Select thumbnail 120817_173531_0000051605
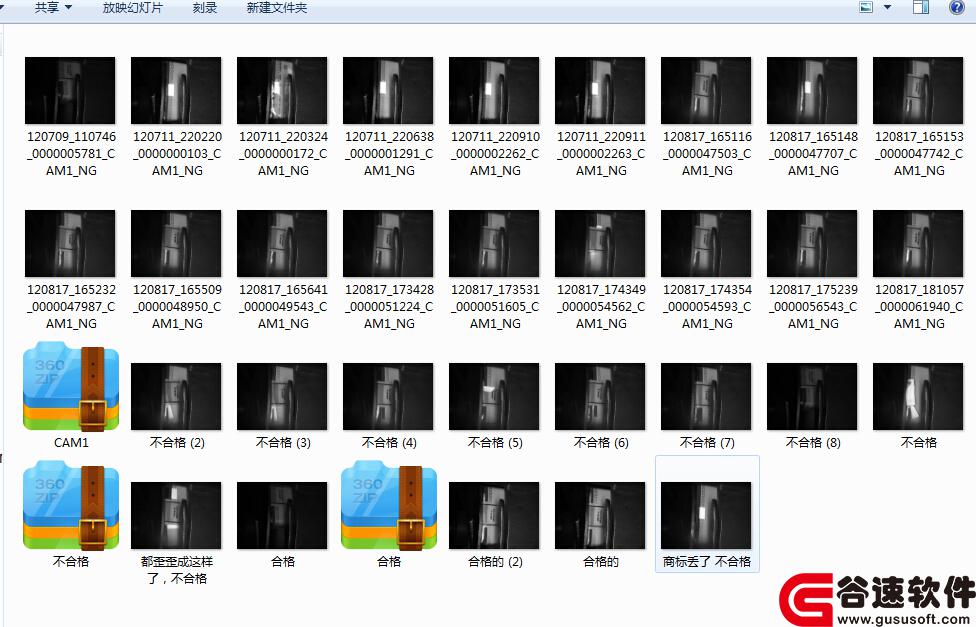This screenshot has height=627, width=976. [494, 243]
